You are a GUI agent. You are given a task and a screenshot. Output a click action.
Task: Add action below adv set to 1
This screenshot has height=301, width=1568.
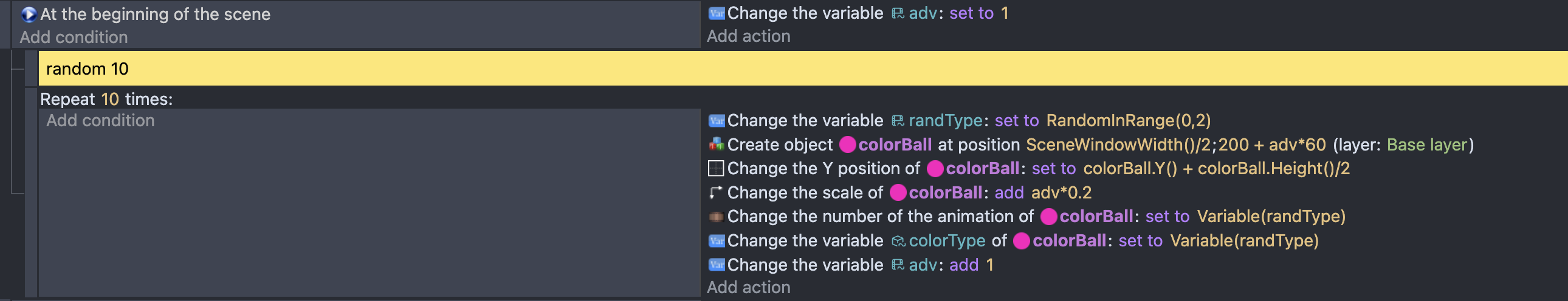(x=748, y=36)
